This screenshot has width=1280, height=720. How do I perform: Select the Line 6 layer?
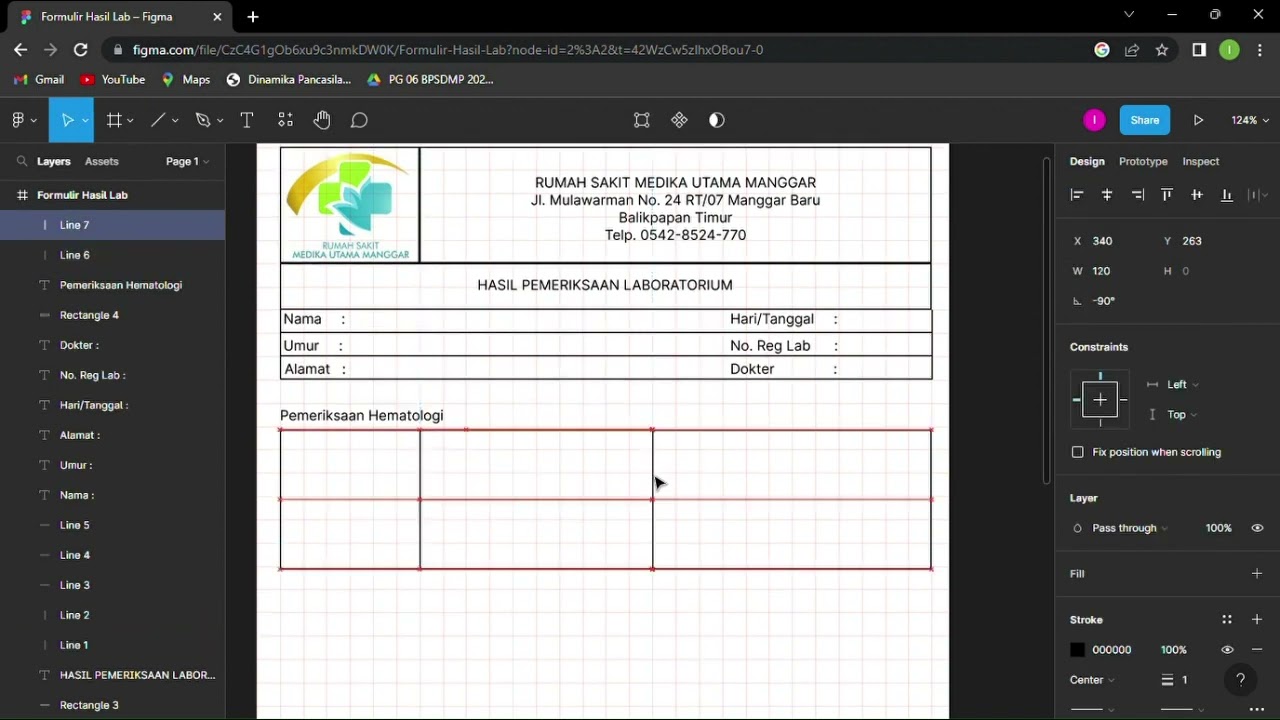pyautogui.click(x=112, y=255)
